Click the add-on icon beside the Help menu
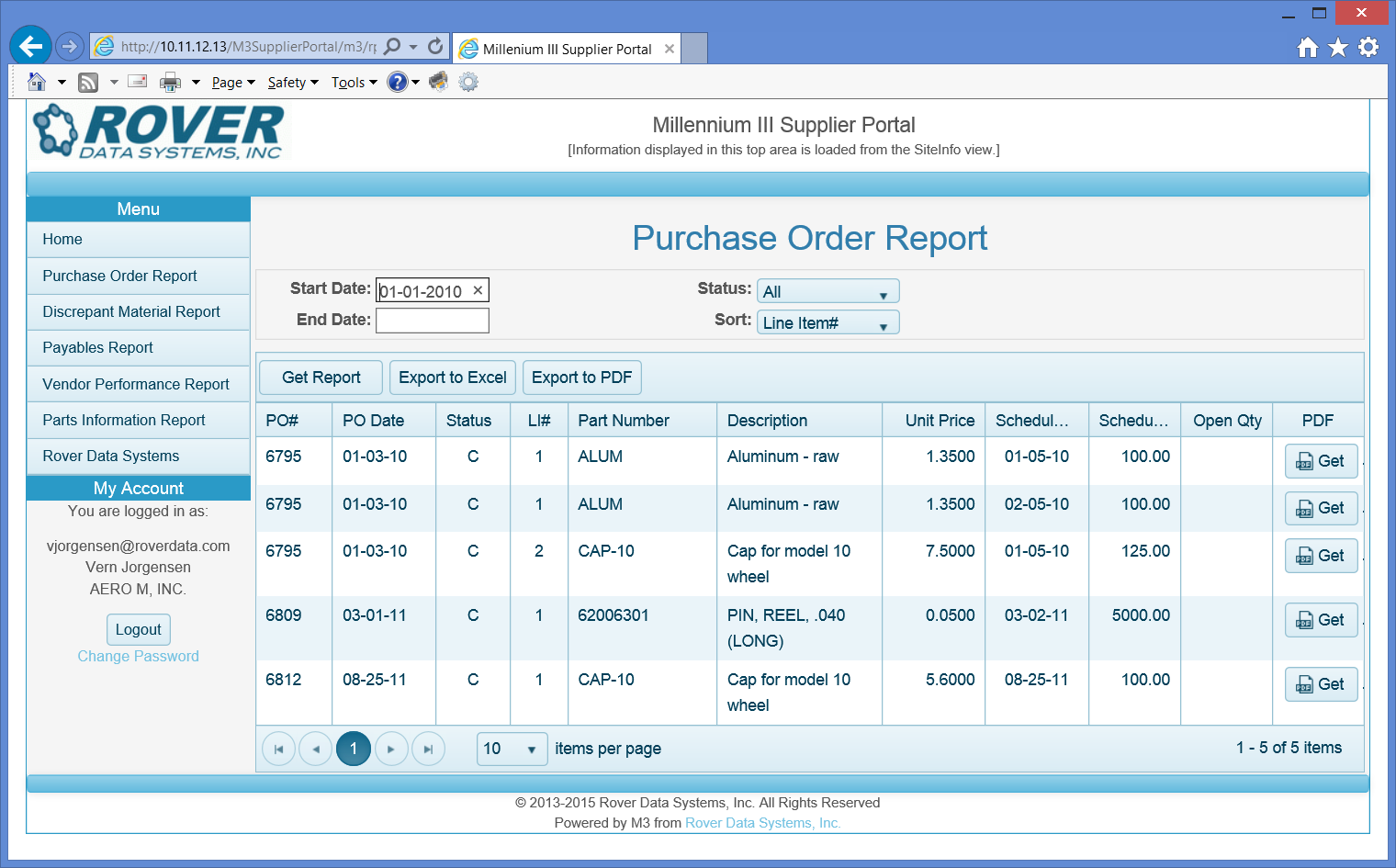Screen dimensions: 1396x868 pyautogui.click(x=438, y=82)
